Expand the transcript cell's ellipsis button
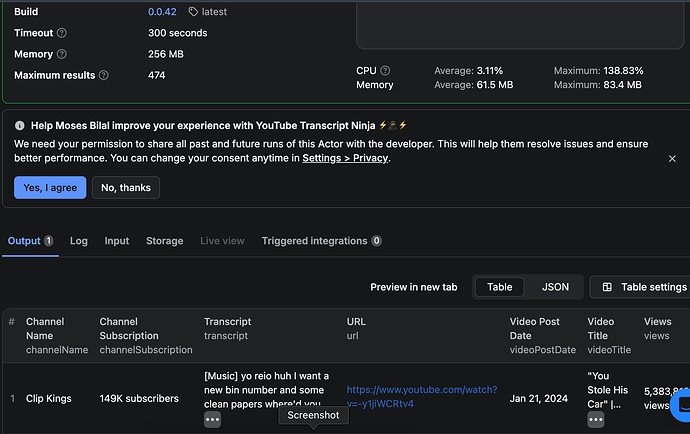The height and width of the screenshot is (434, 690). coord(212,421)
